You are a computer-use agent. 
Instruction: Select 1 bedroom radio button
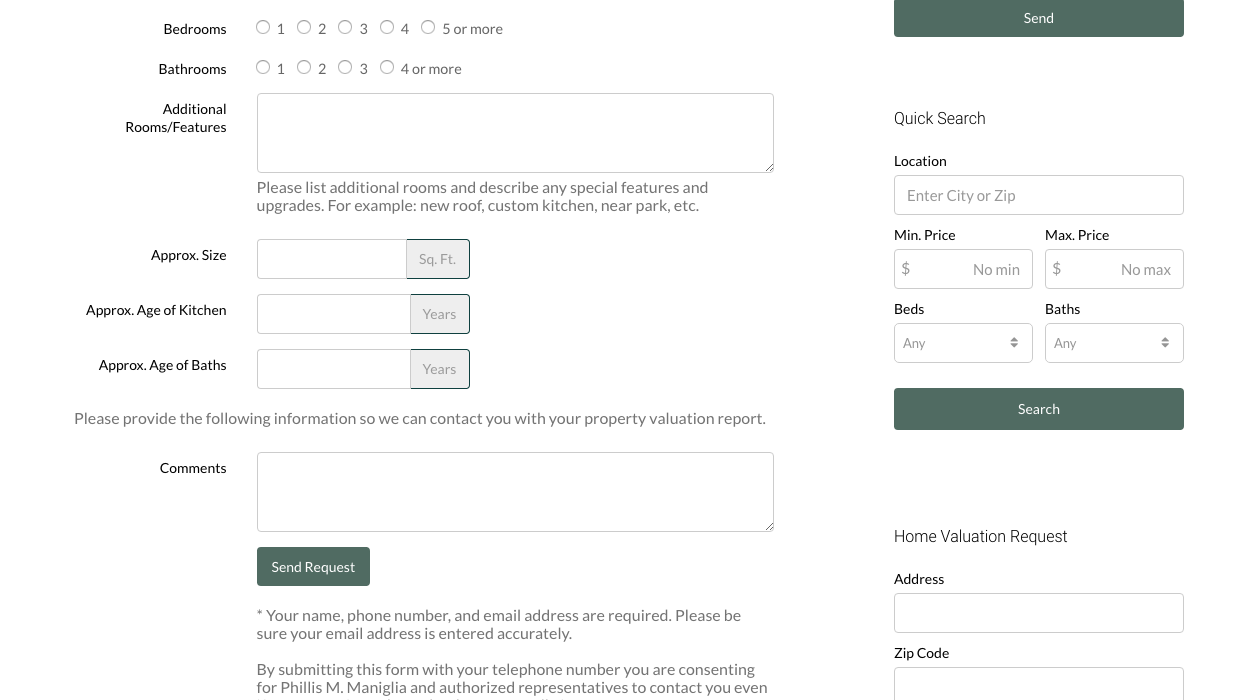pyautogui.click(x=263, y=28)
